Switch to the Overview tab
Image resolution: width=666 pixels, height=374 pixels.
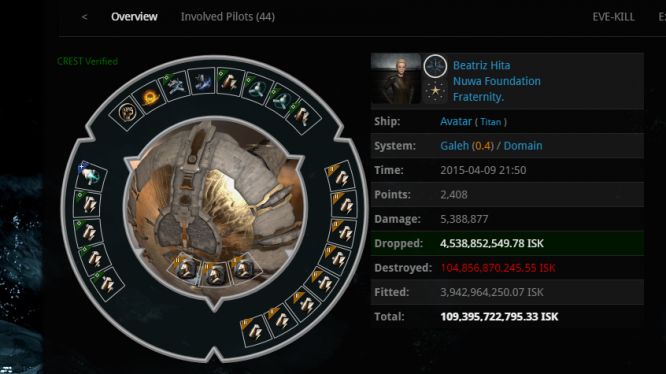point(134,17)
